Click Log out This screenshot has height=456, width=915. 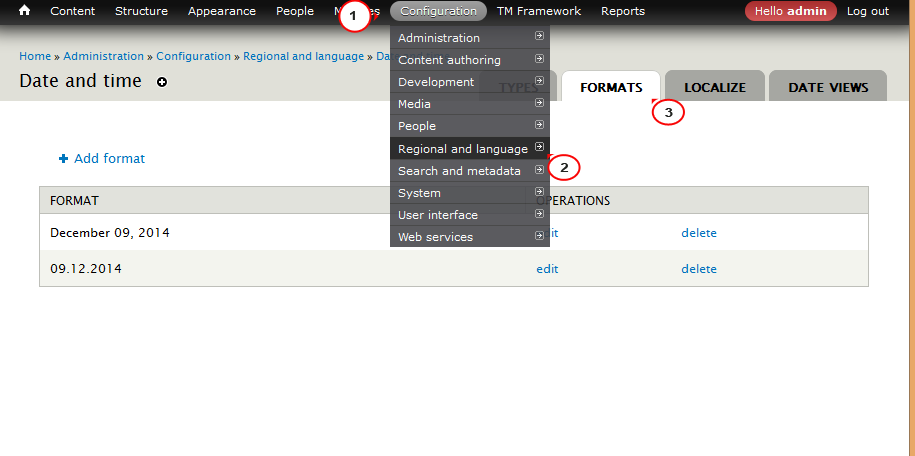[868, 11]
